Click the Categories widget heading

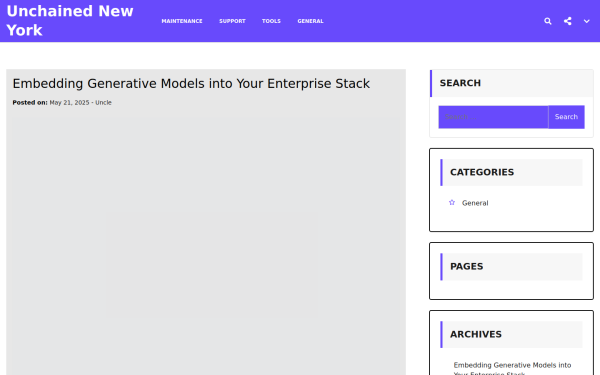(x=482, y=172)
